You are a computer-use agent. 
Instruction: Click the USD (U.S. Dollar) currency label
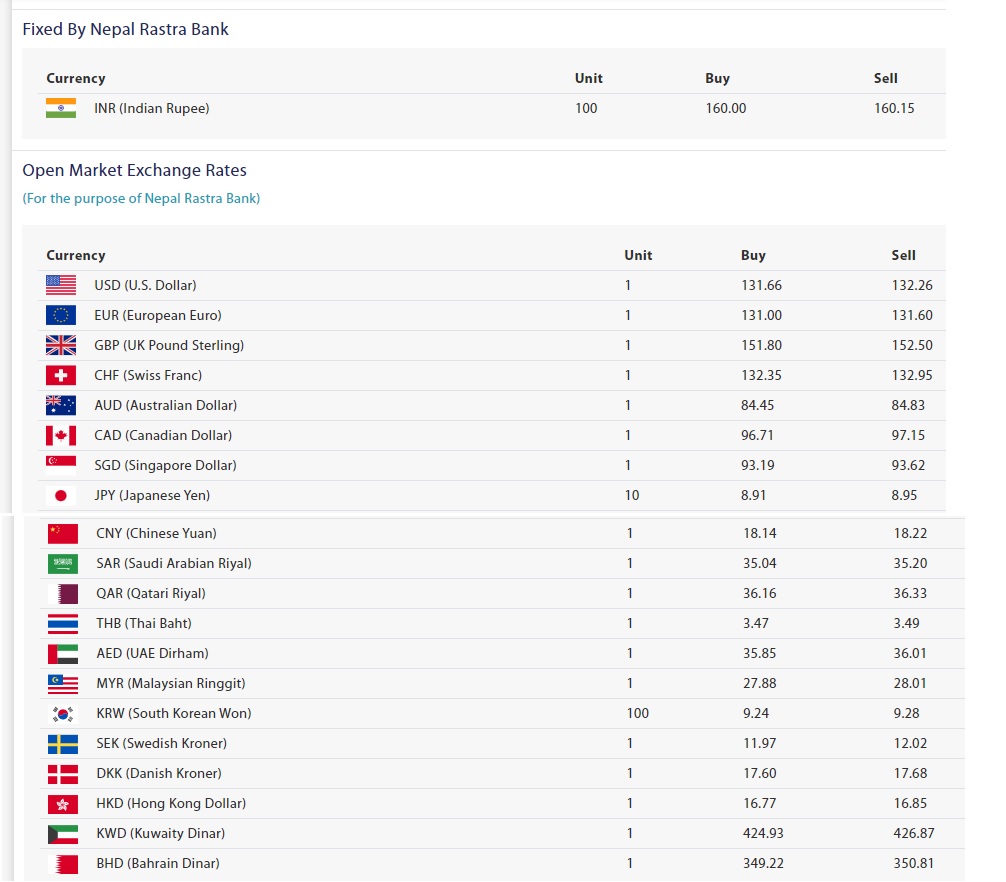[145, 285]
